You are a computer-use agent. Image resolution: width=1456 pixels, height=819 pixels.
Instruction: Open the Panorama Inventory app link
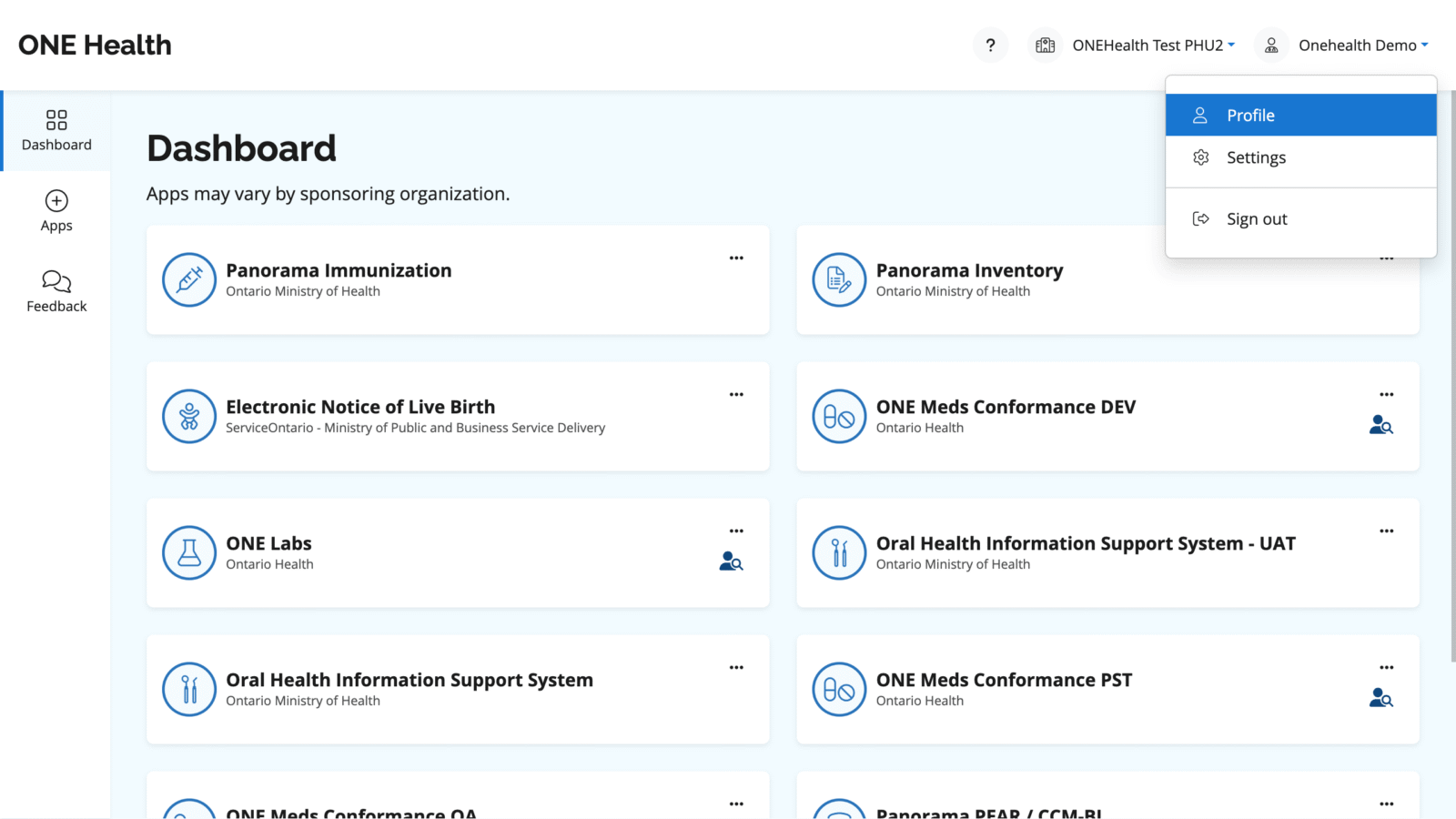coord(969,270)
